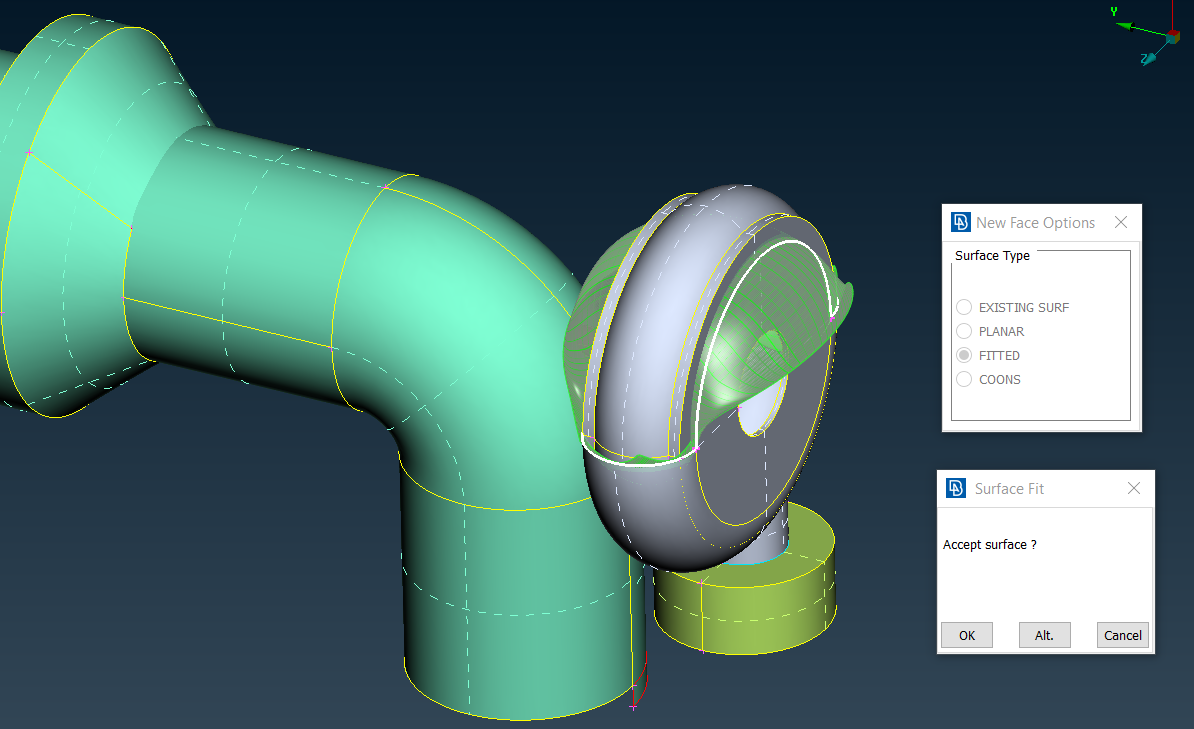Close the New Face Options dialog
Screen dimensions: 1194x729
point(1121,222)
